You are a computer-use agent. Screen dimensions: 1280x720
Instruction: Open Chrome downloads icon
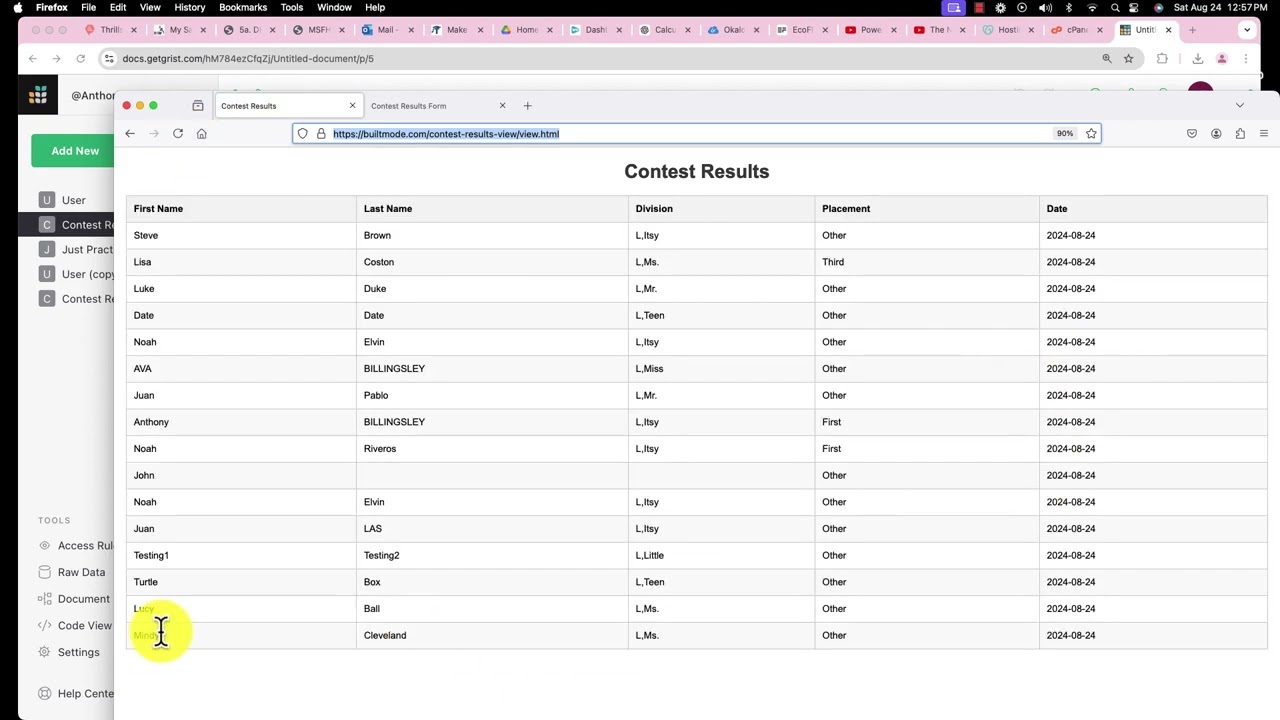(1197, 58)
